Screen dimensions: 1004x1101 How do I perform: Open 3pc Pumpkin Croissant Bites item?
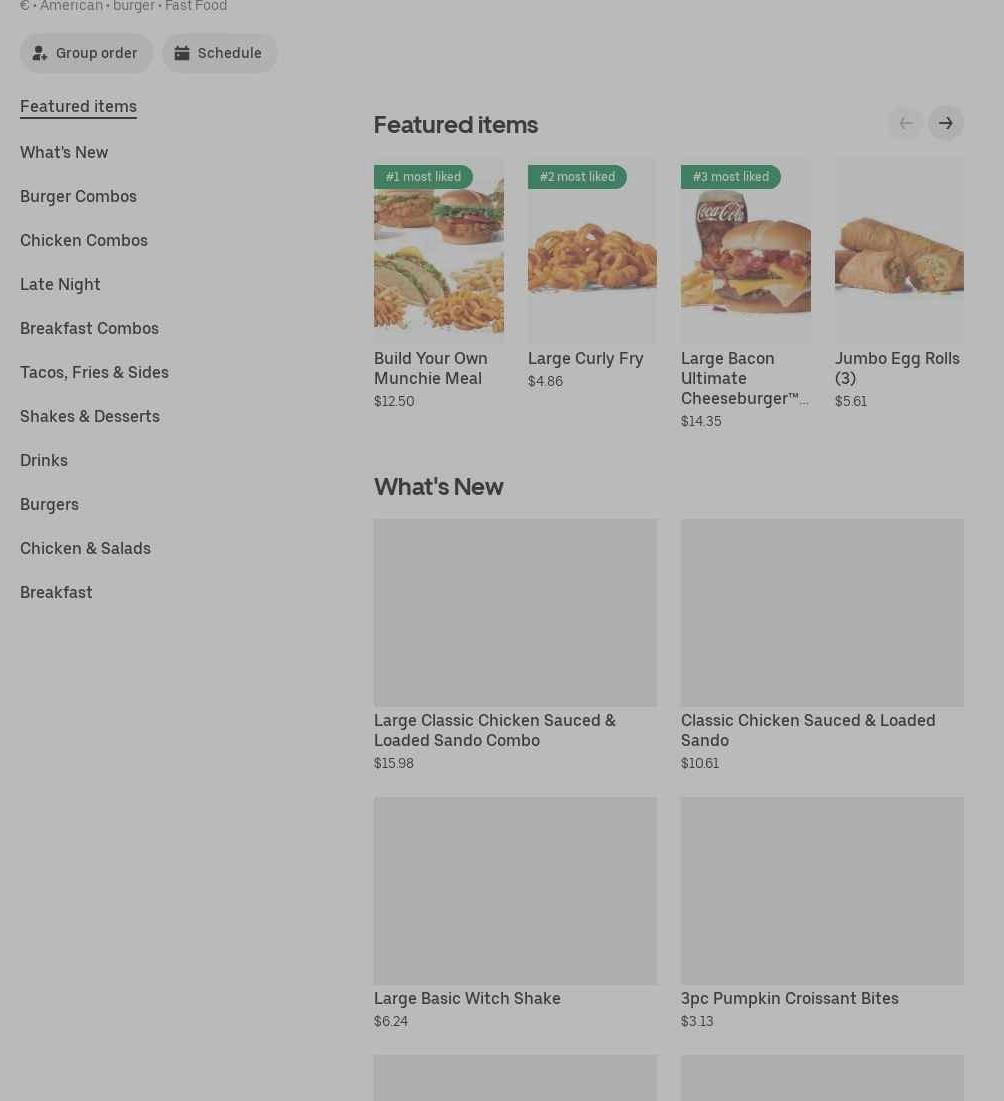click(x=789, y=998)
